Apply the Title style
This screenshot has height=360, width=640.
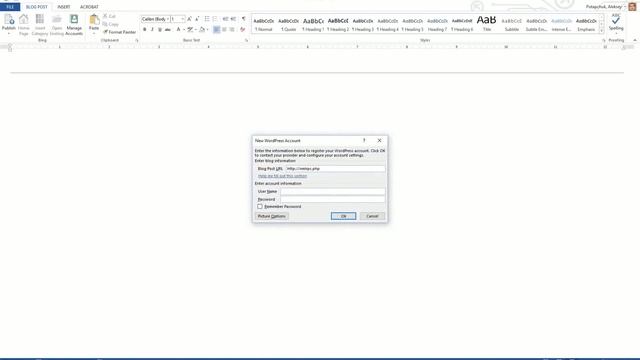(x=487, y=24)
